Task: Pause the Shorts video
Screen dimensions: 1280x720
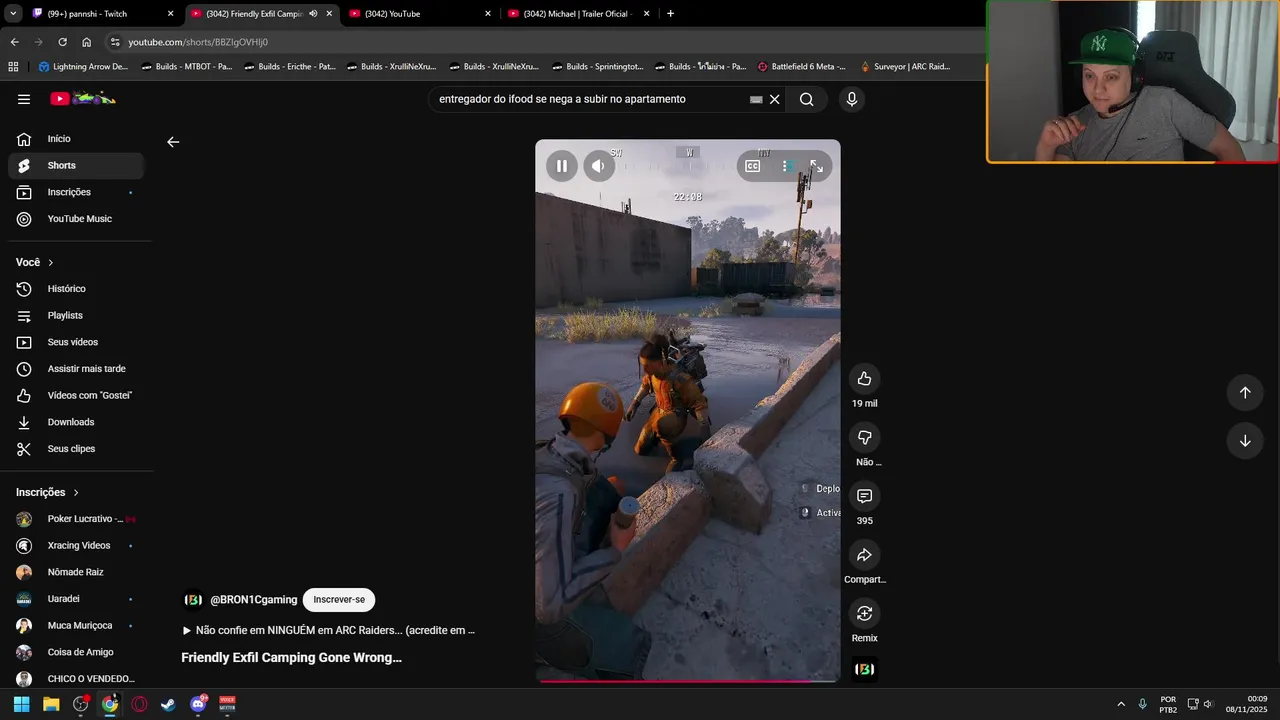Action: click(x=562, y=167)
